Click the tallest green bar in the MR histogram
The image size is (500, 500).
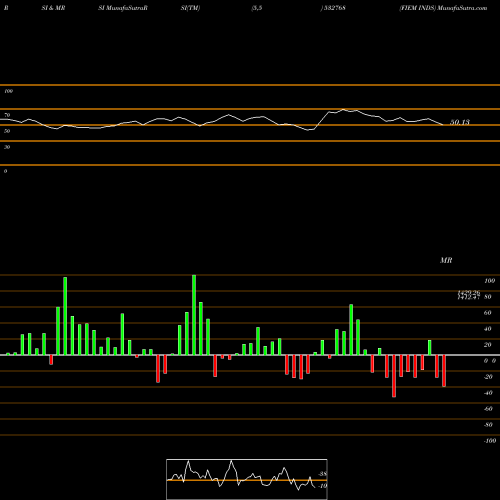tap(194, 315)
